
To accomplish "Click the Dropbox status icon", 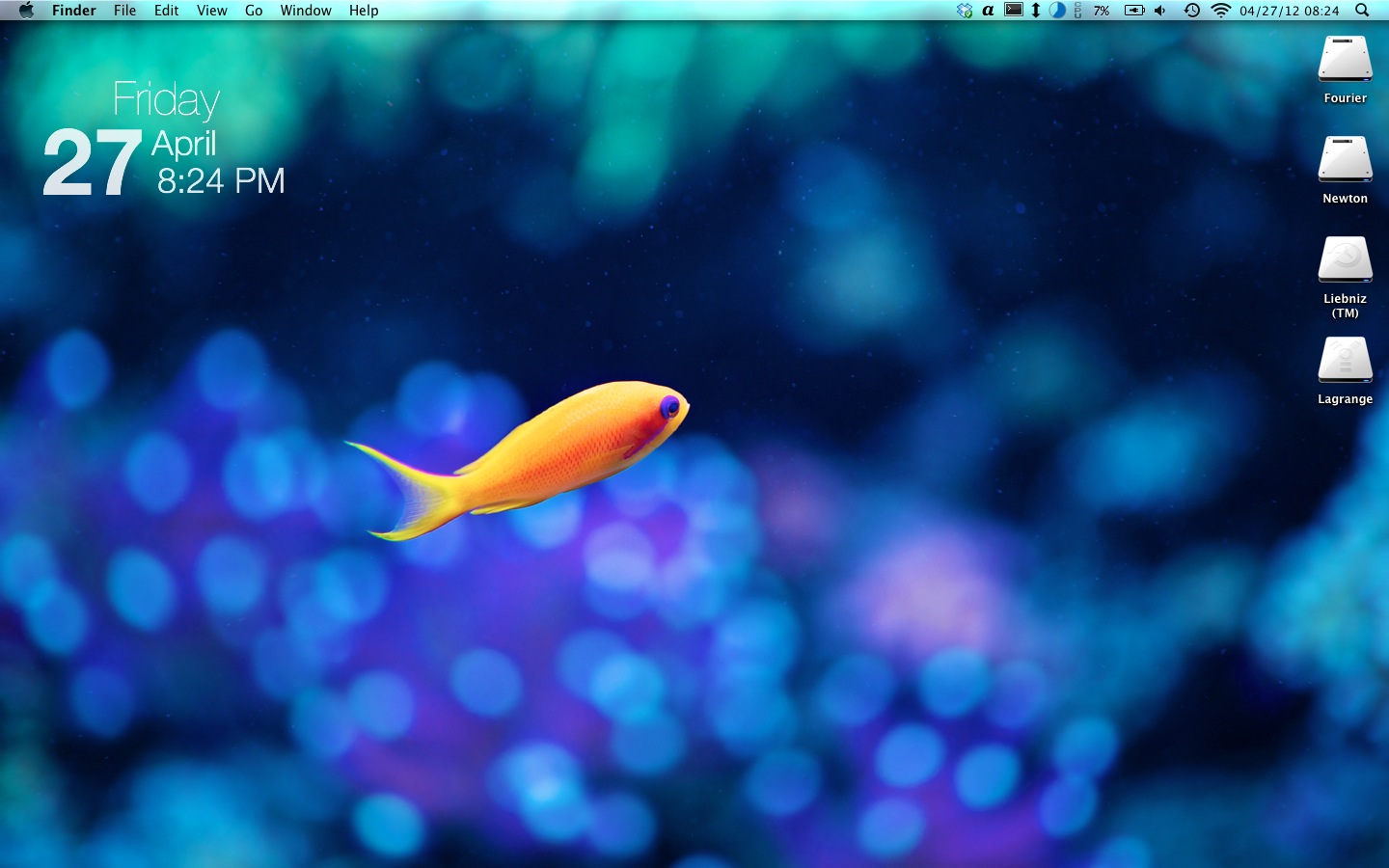I will tap(965, 11).
